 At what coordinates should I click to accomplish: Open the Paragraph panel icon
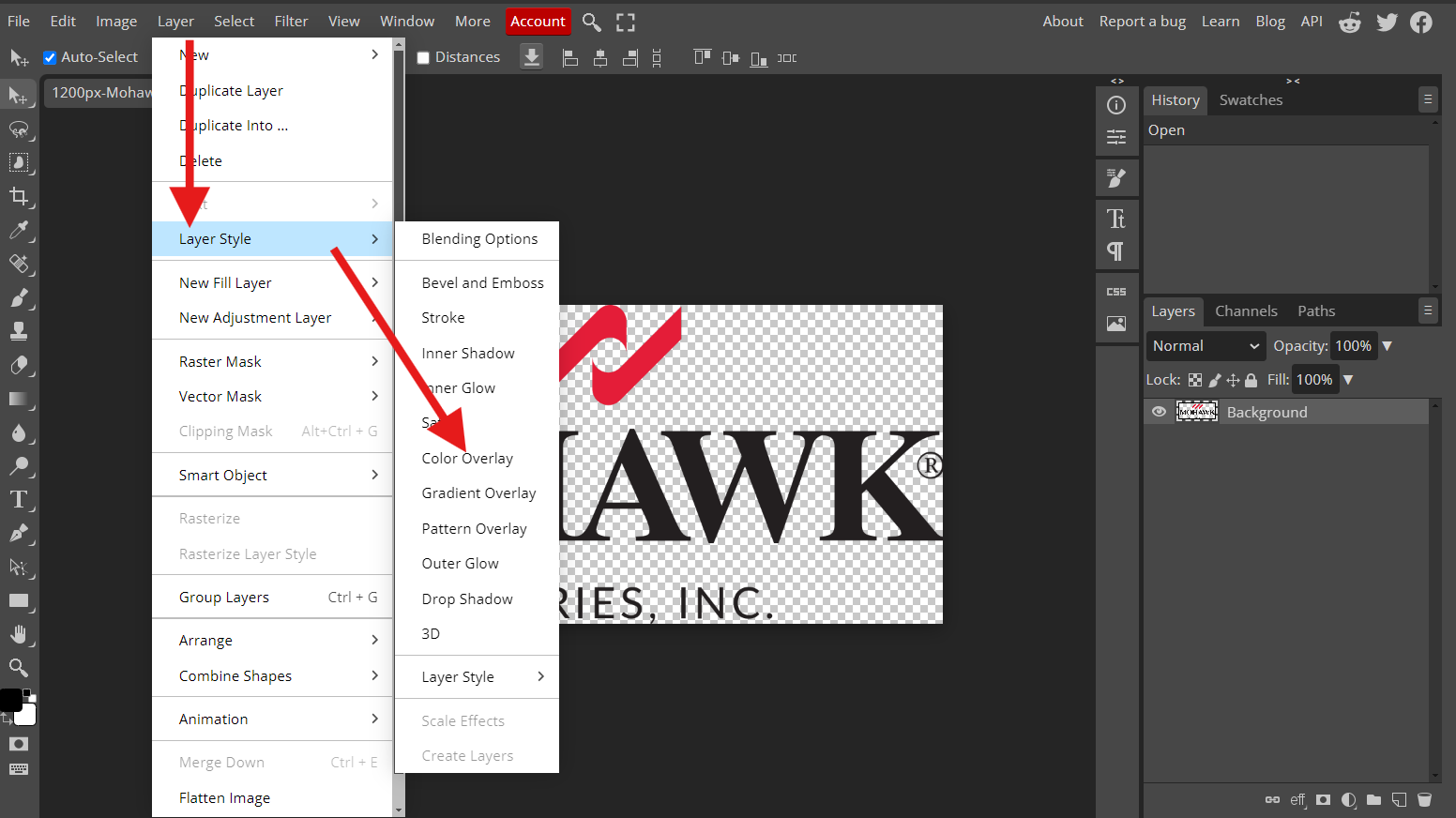click(1116, 250)
